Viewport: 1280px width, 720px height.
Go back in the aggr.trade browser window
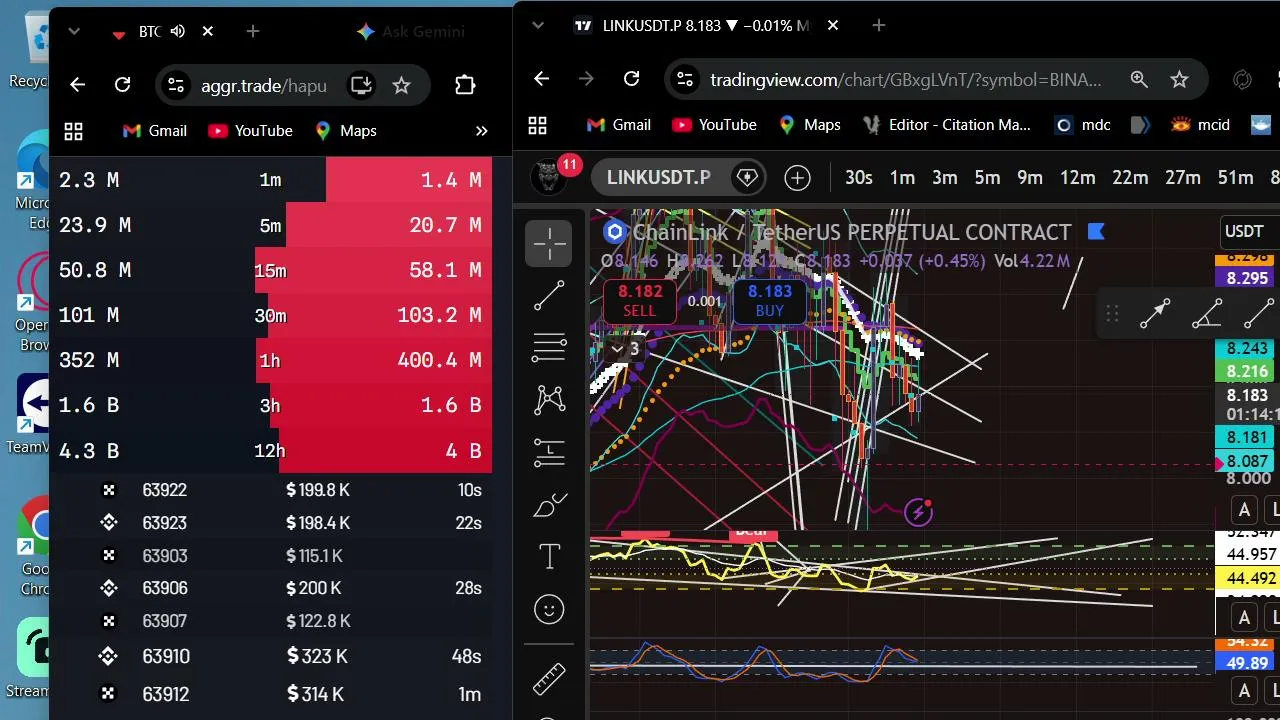[77, 85]
